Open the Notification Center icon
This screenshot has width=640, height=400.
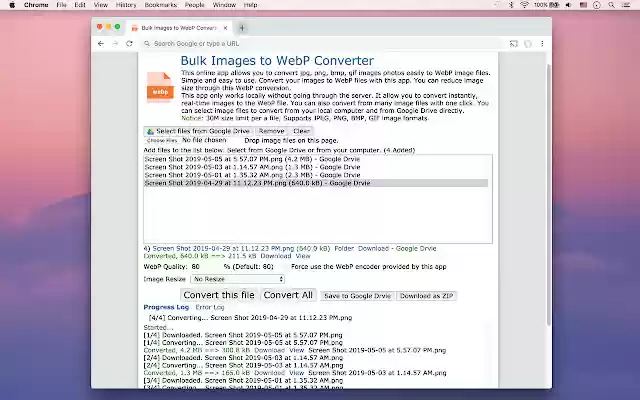tap(626, 5)
